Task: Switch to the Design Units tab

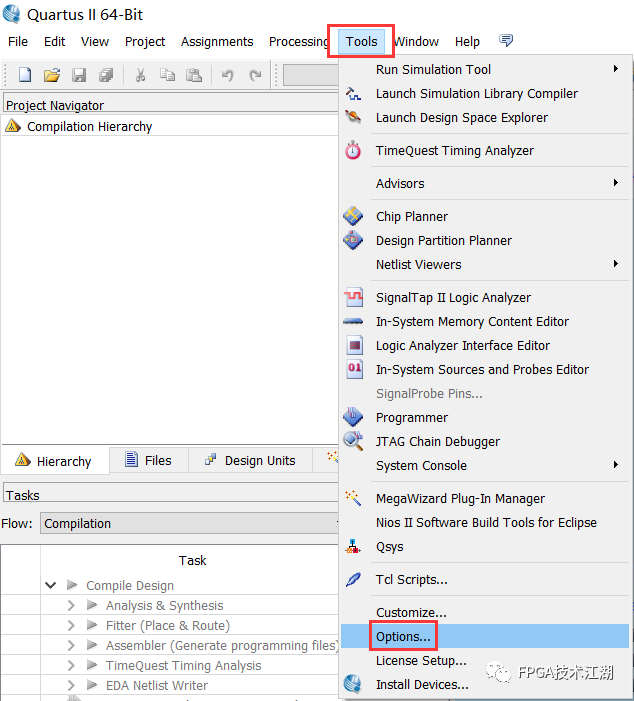Action: click(250, 460)
